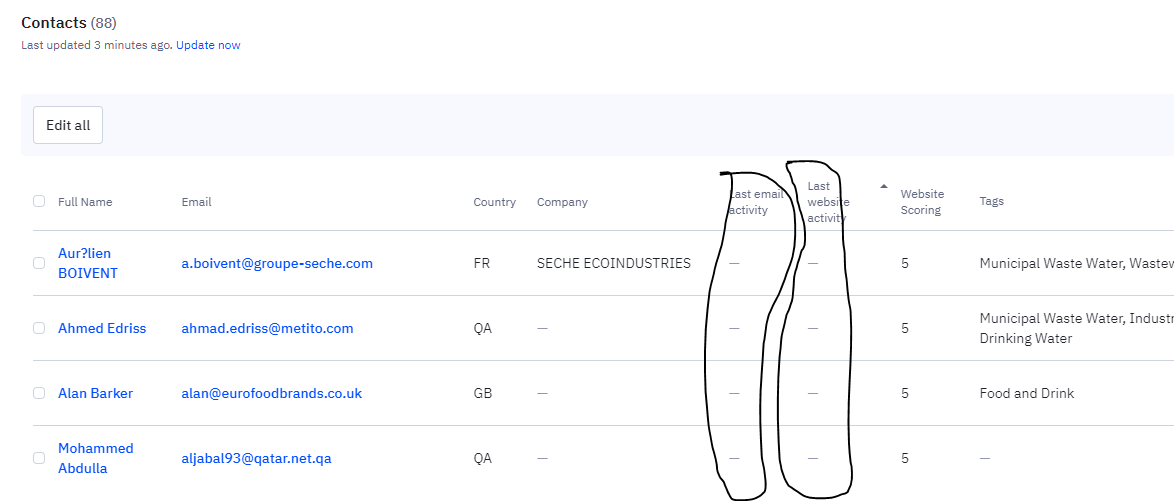This screenshot has width=1174, height=501.
Task: Click email ahmad.edriss@metito.com
Action: click(x=267, y=328)
